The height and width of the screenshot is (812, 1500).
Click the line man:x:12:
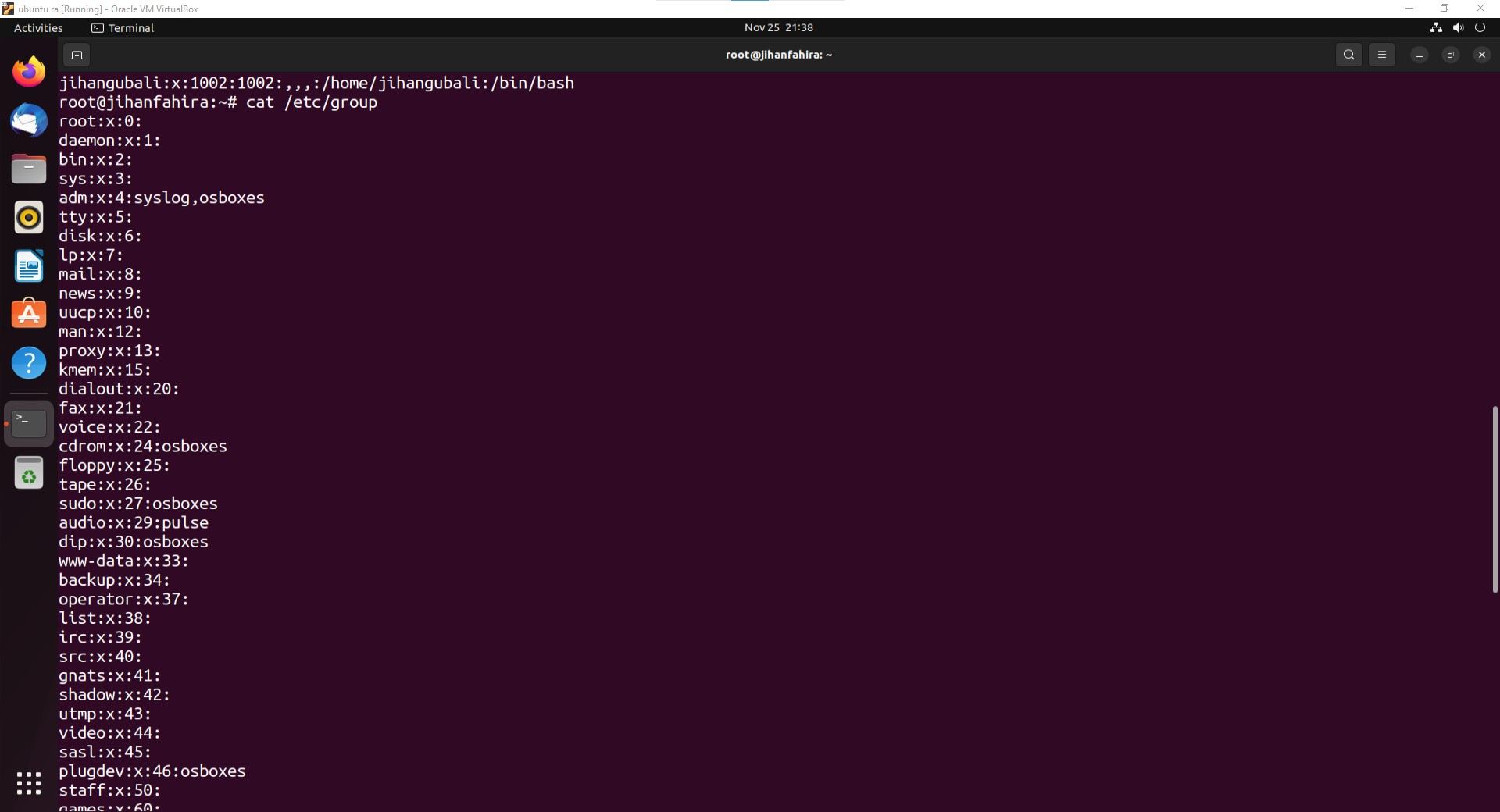101,332
